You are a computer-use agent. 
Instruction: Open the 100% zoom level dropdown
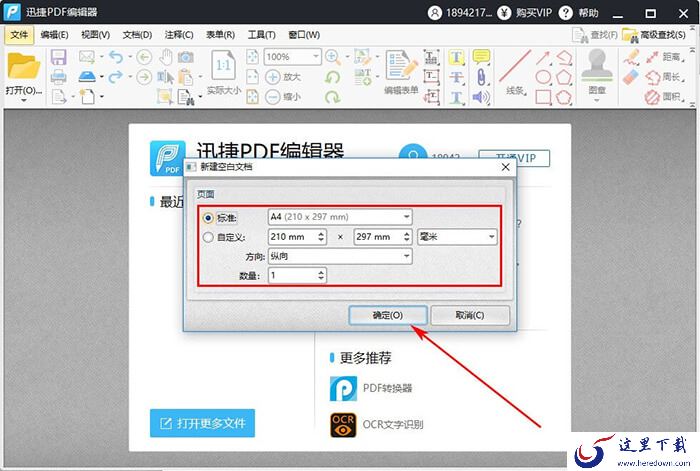tap(293, 57)
